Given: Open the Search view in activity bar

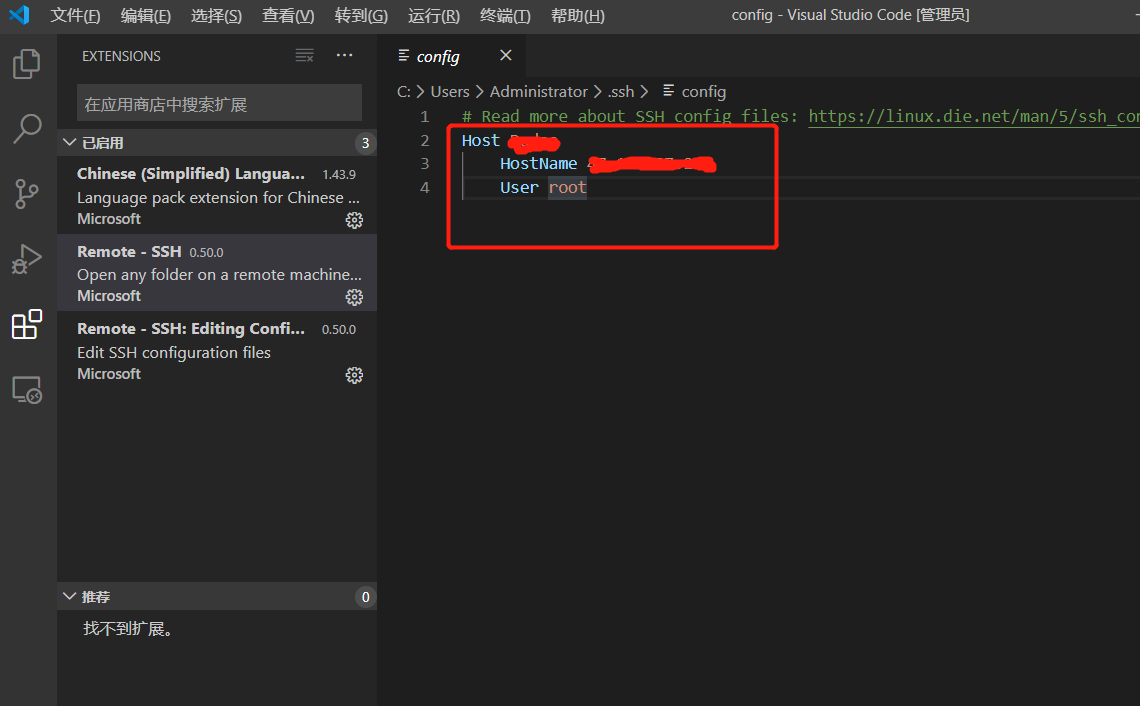Looking at the screenshot, I should point(27,129).
